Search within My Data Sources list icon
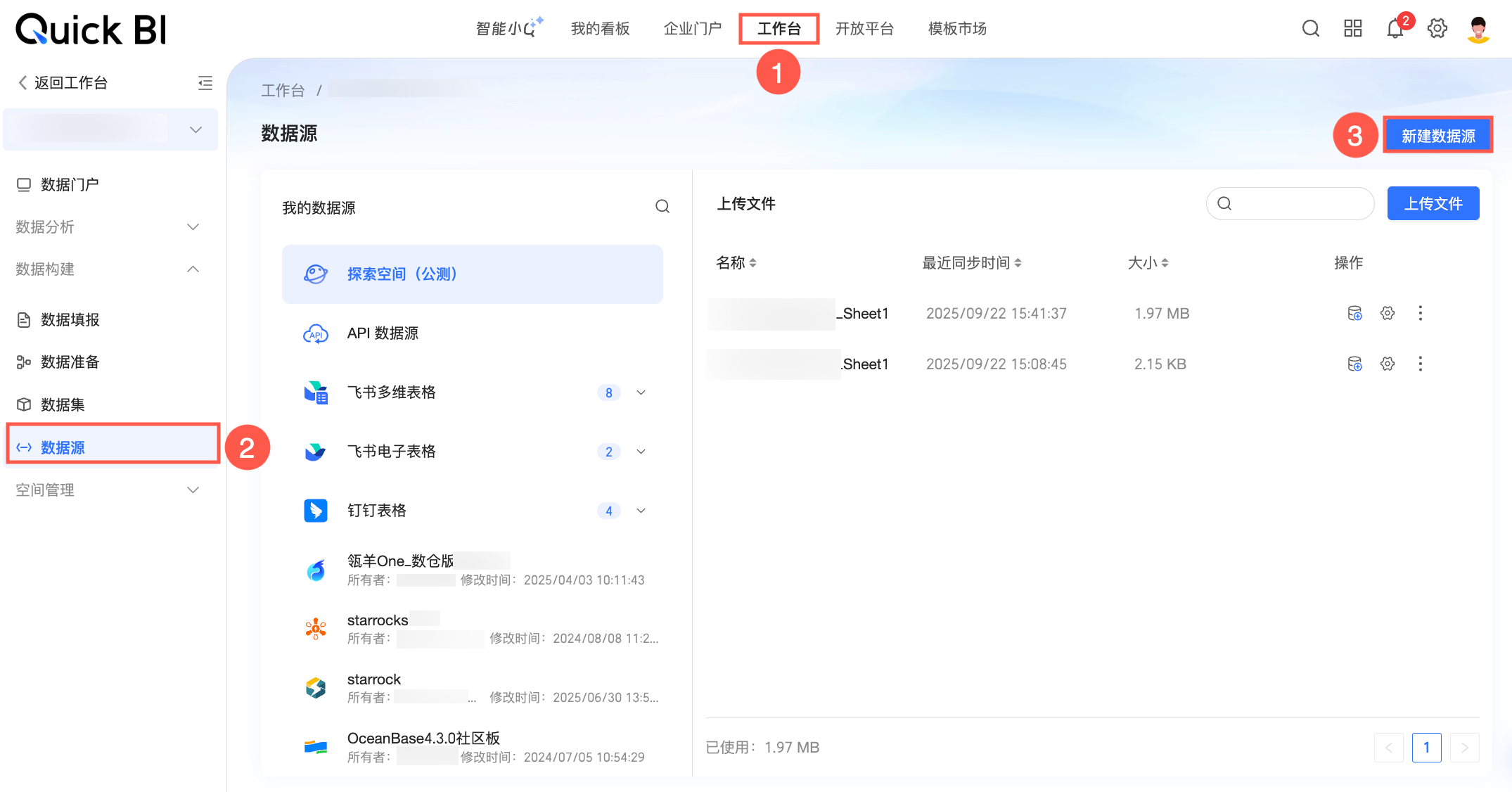Viewport: 1512px width, 792px height. click(x=662, y=207)
